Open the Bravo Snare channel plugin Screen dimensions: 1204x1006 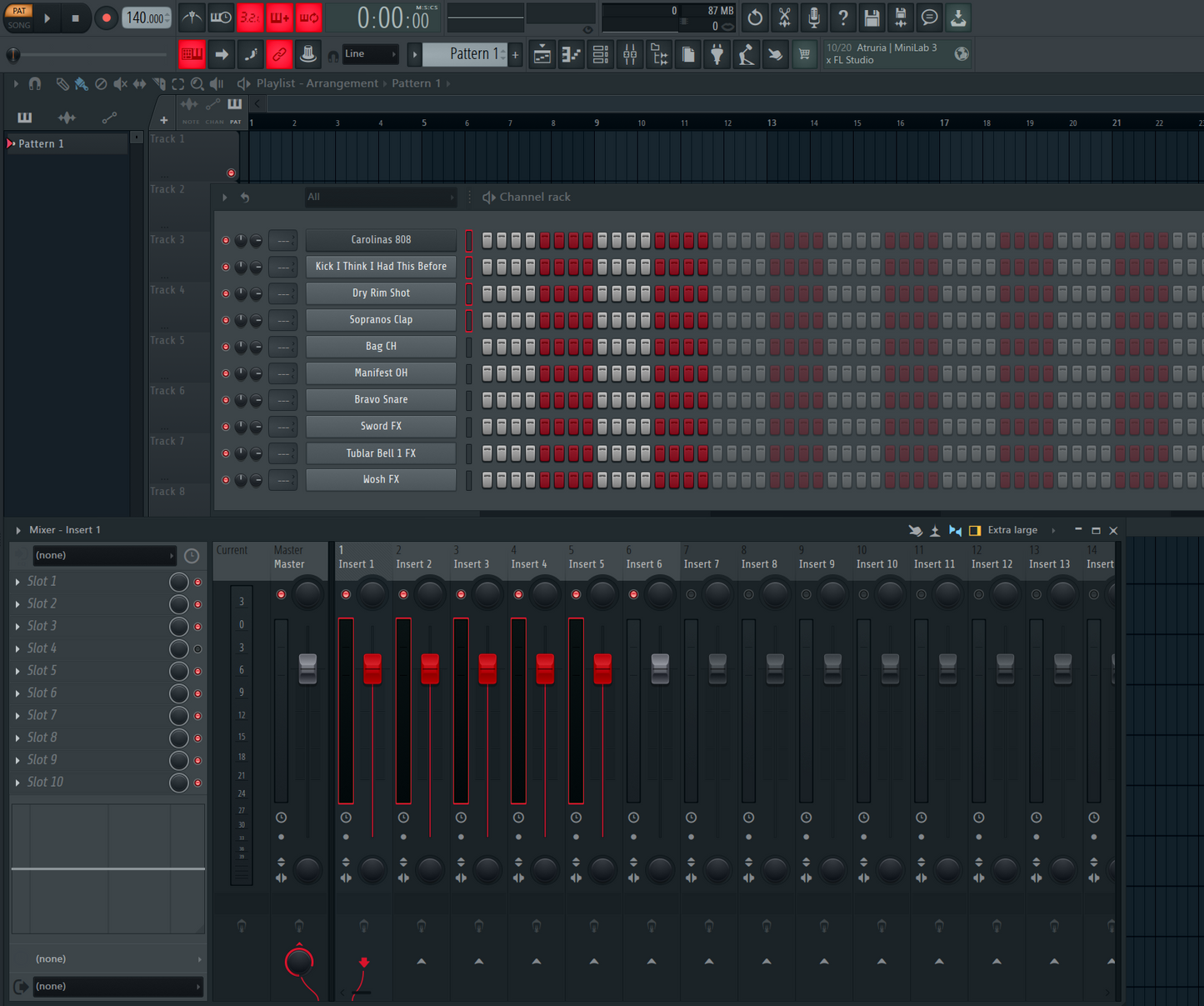pyautogui.click(x=381, y=399)
